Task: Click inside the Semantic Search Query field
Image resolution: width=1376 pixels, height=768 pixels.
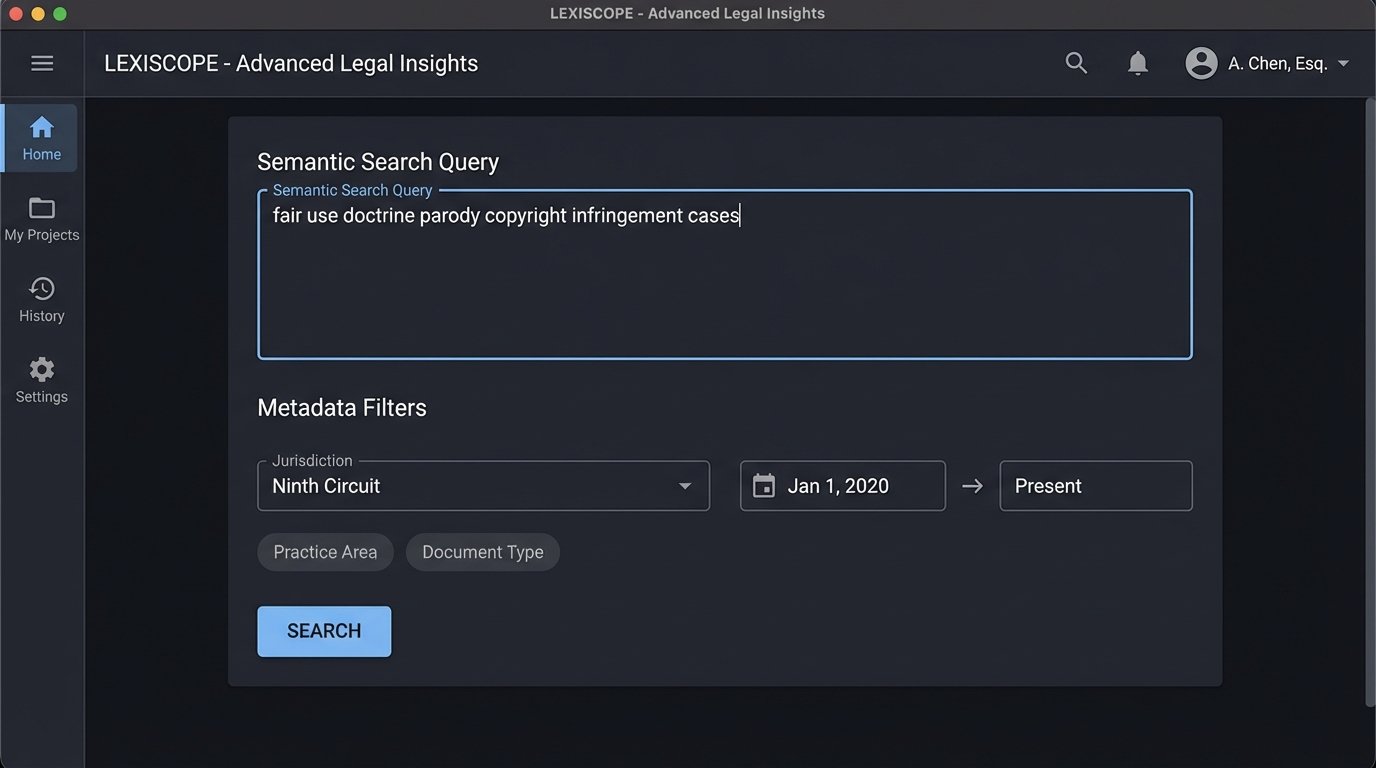Action: point(724,274)
